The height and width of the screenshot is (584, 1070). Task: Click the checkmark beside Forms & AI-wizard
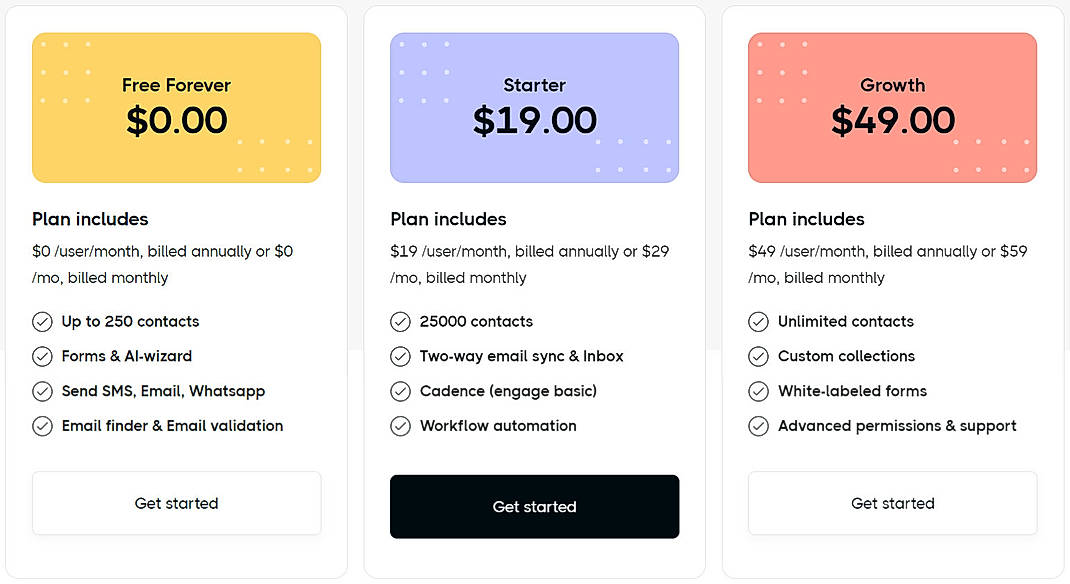[x=42, y=356]
